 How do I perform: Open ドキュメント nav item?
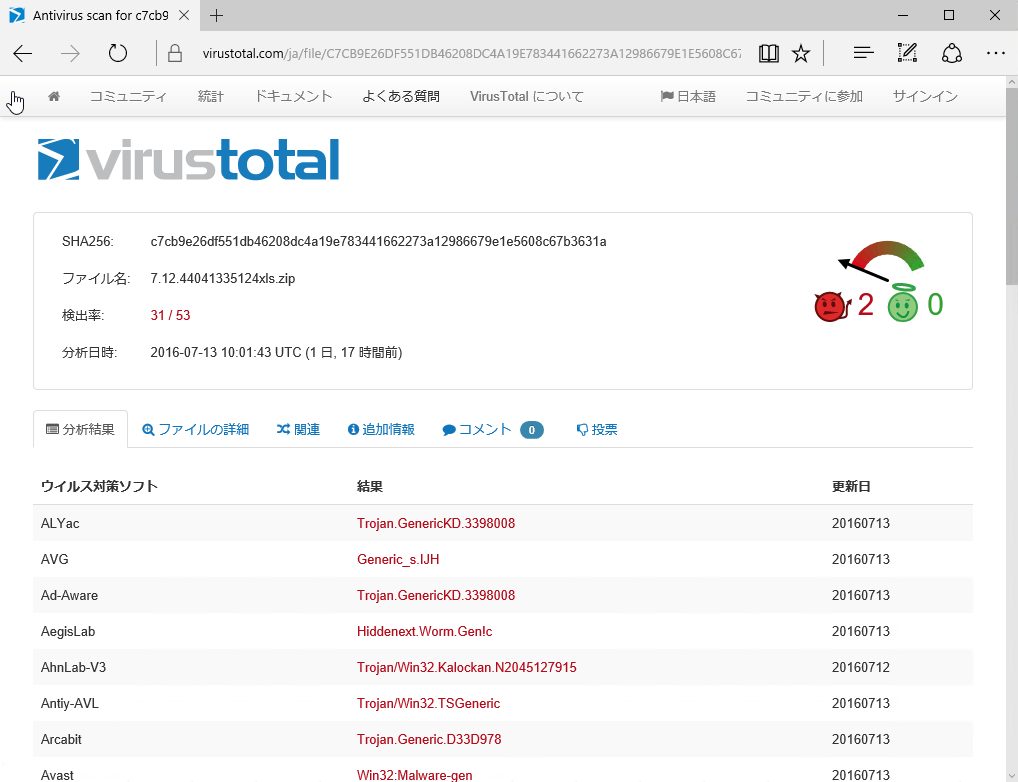click(293, 96)
